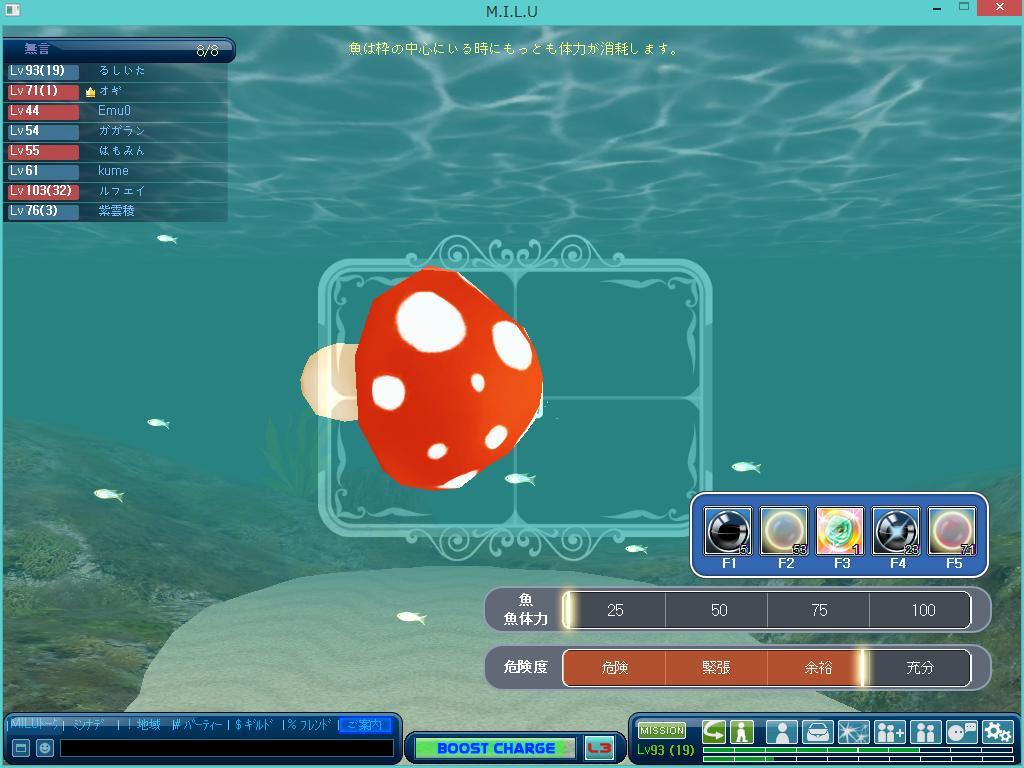The width and height of the screenshot is (1024, 768).
Task: Use the F1 black orb item
Action: tap(727, 531)
